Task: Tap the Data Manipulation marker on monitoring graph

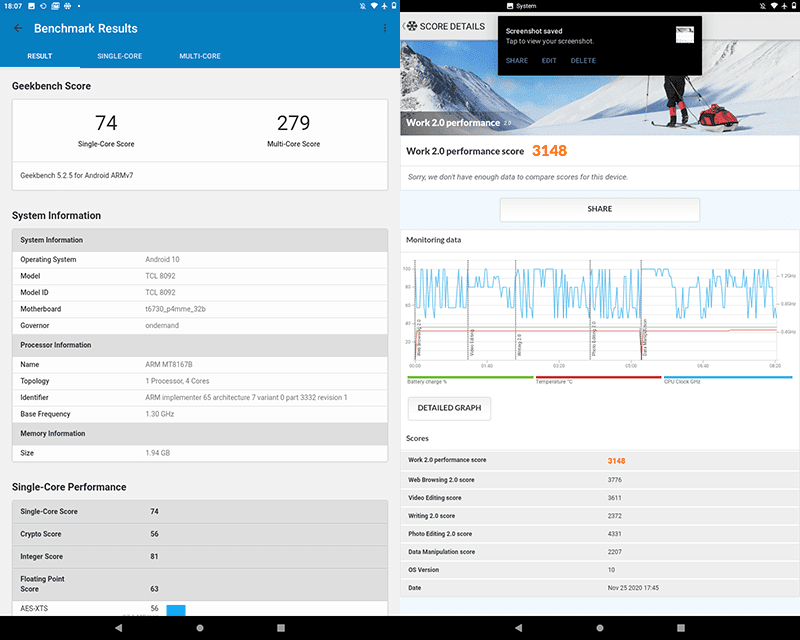Action: pos(644,338)
